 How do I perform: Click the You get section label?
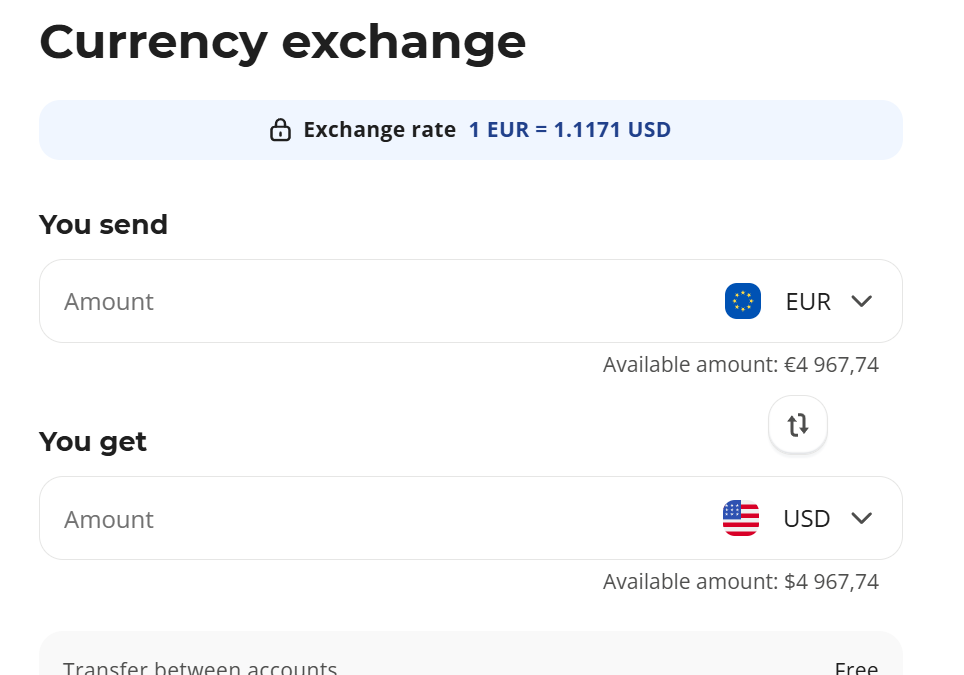coord(93,441)
